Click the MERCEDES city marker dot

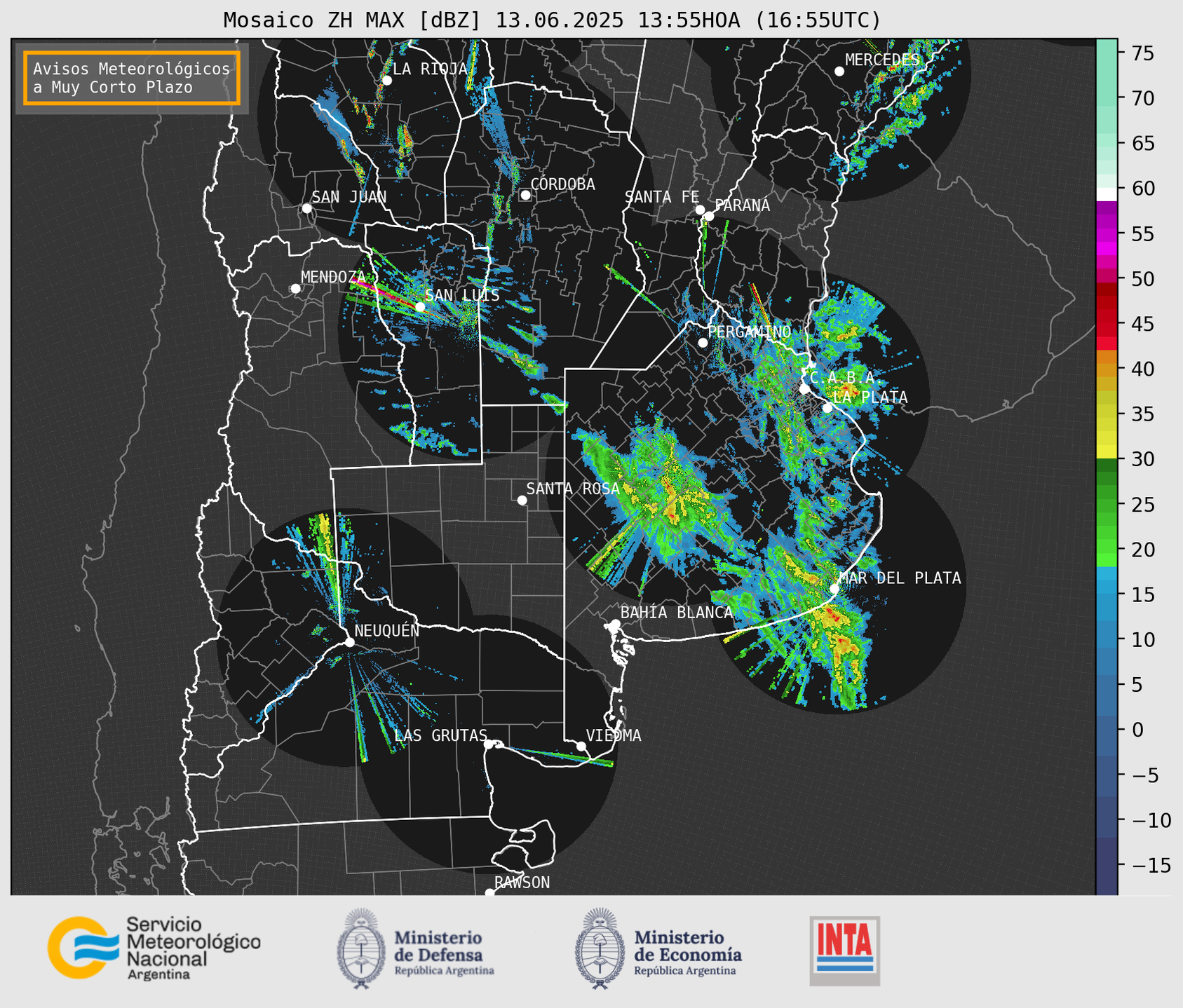839,71
